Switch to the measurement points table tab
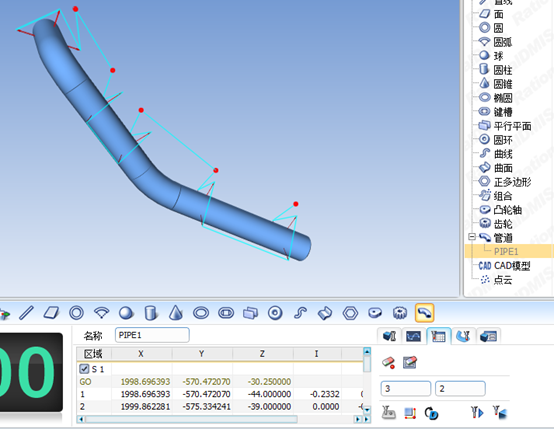 [x=438, y=336]
